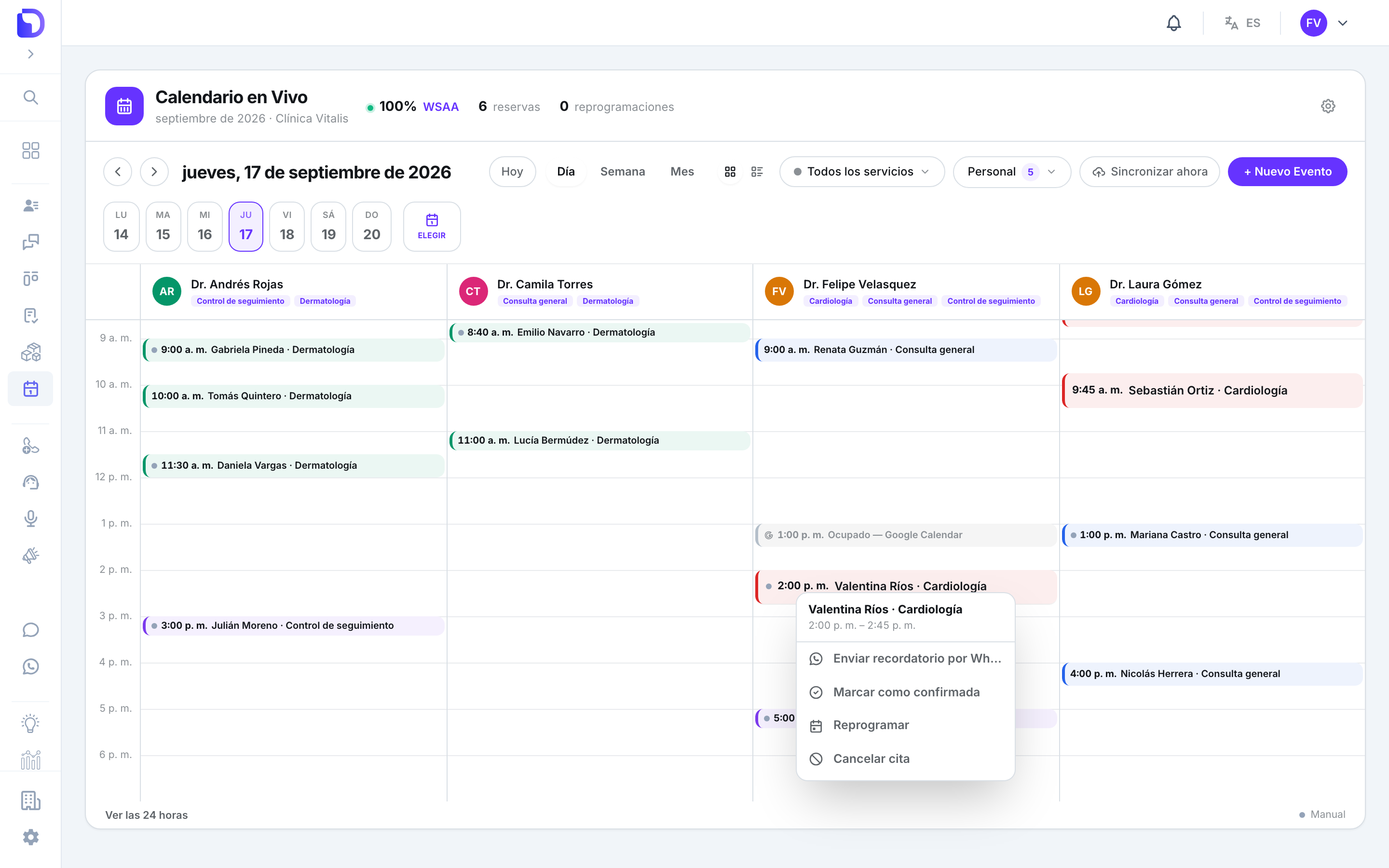Image resolution: width=1389 pixels, height=868 pixels.
Task: Switch to list layout view icon
Action: [757, 172]
